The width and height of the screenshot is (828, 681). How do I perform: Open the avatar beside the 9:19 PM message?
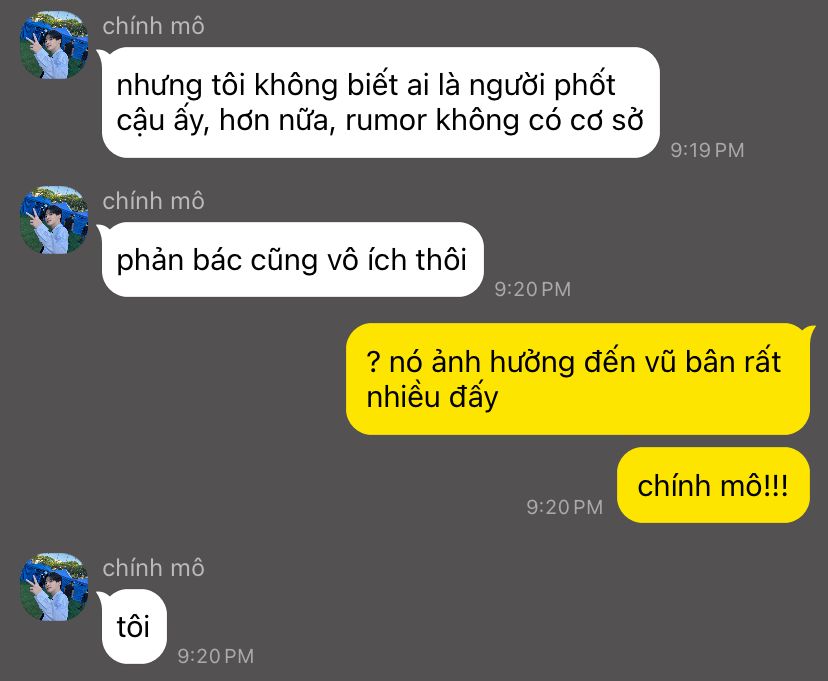point(54,45)
